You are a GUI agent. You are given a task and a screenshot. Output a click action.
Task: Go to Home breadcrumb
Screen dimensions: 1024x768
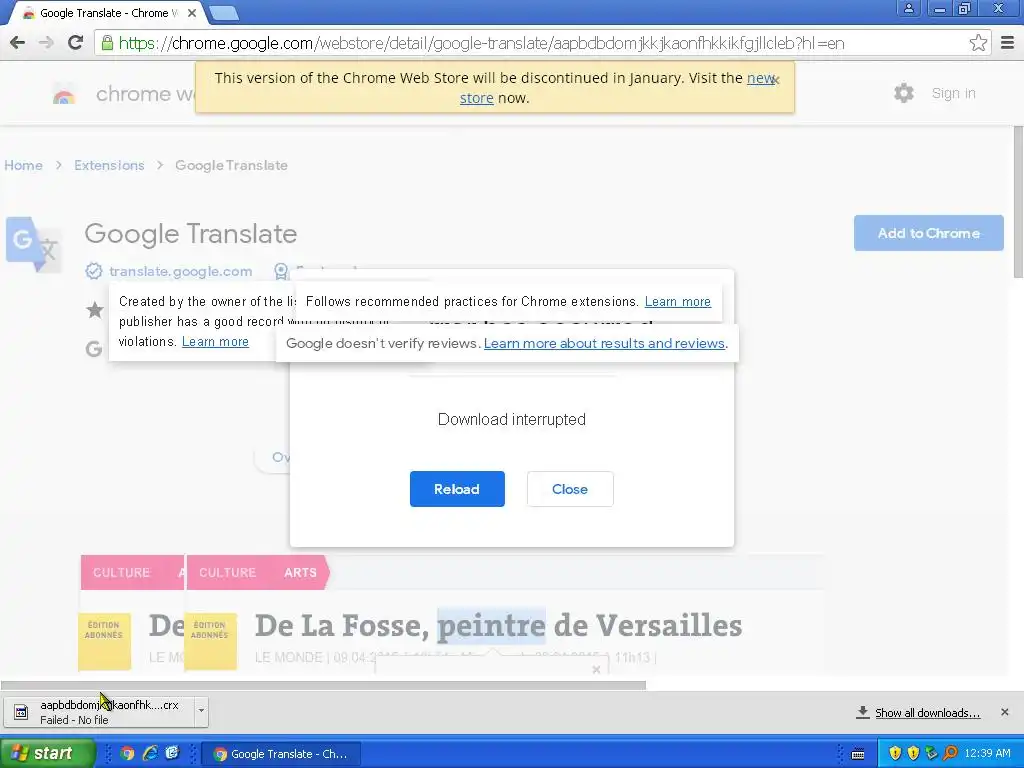[24, 165]
